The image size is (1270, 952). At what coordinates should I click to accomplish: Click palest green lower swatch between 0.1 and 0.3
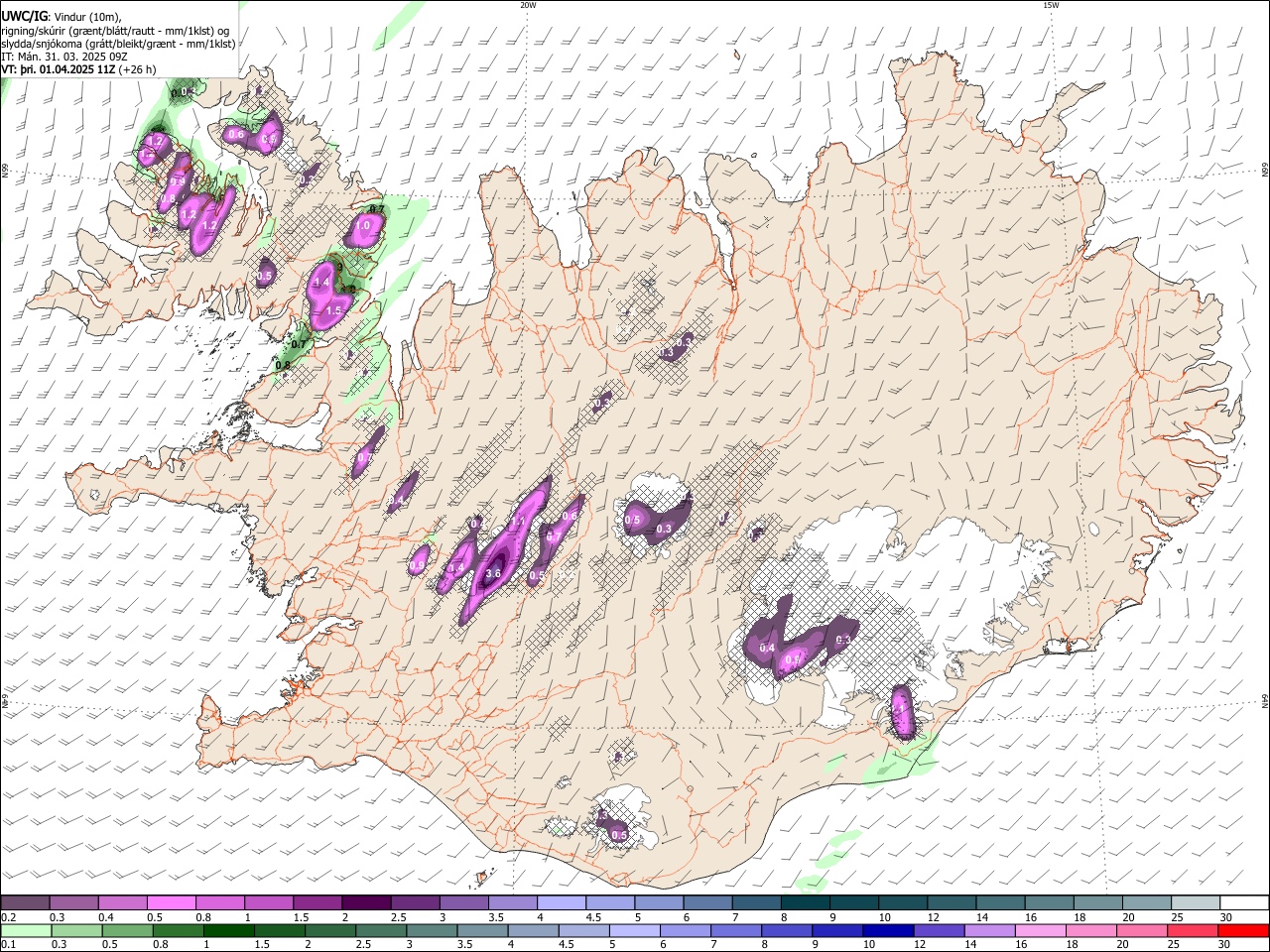[26, 930]
